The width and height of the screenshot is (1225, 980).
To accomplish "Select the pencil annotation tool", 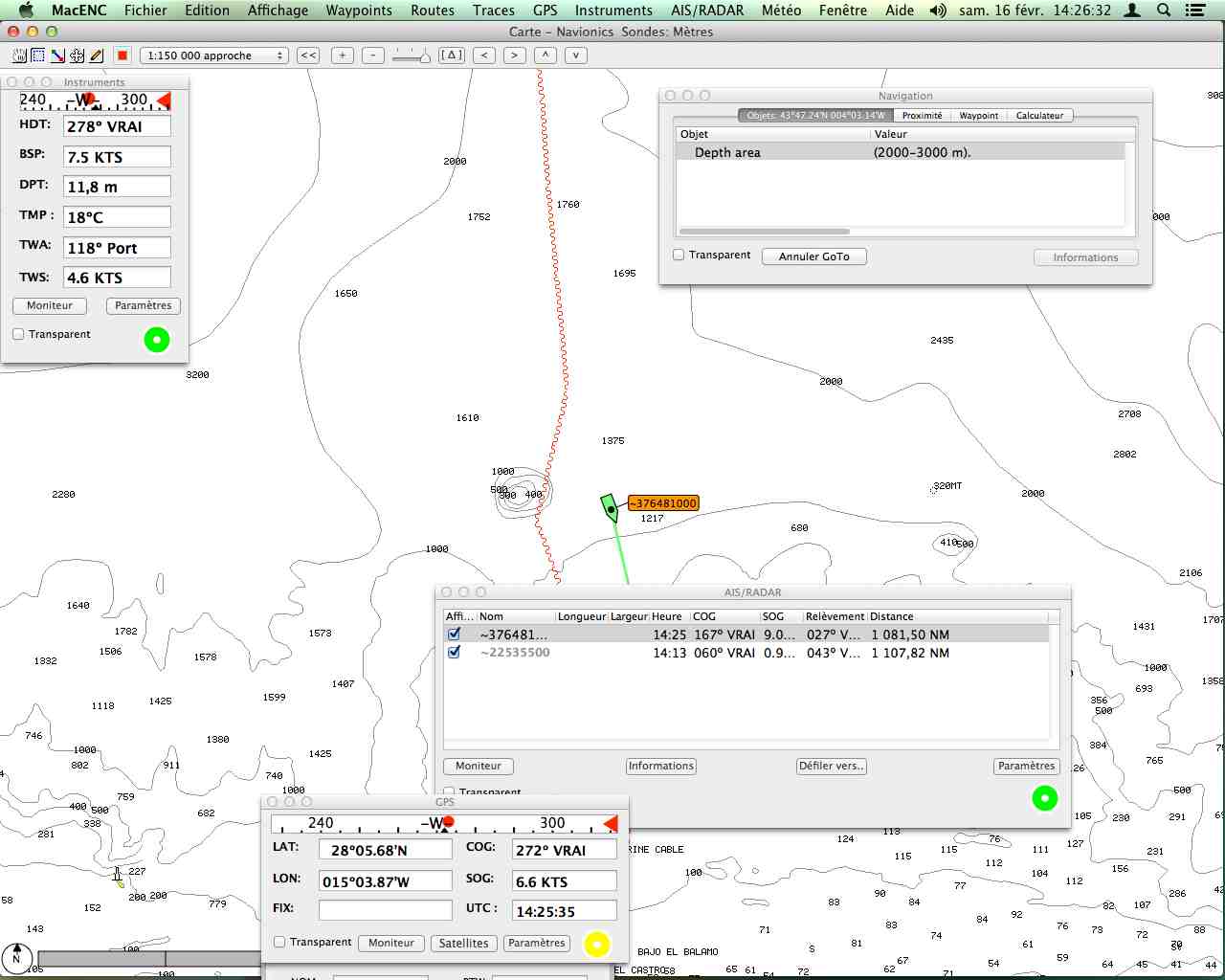I will pyautogui.click(x=96, y=56).
